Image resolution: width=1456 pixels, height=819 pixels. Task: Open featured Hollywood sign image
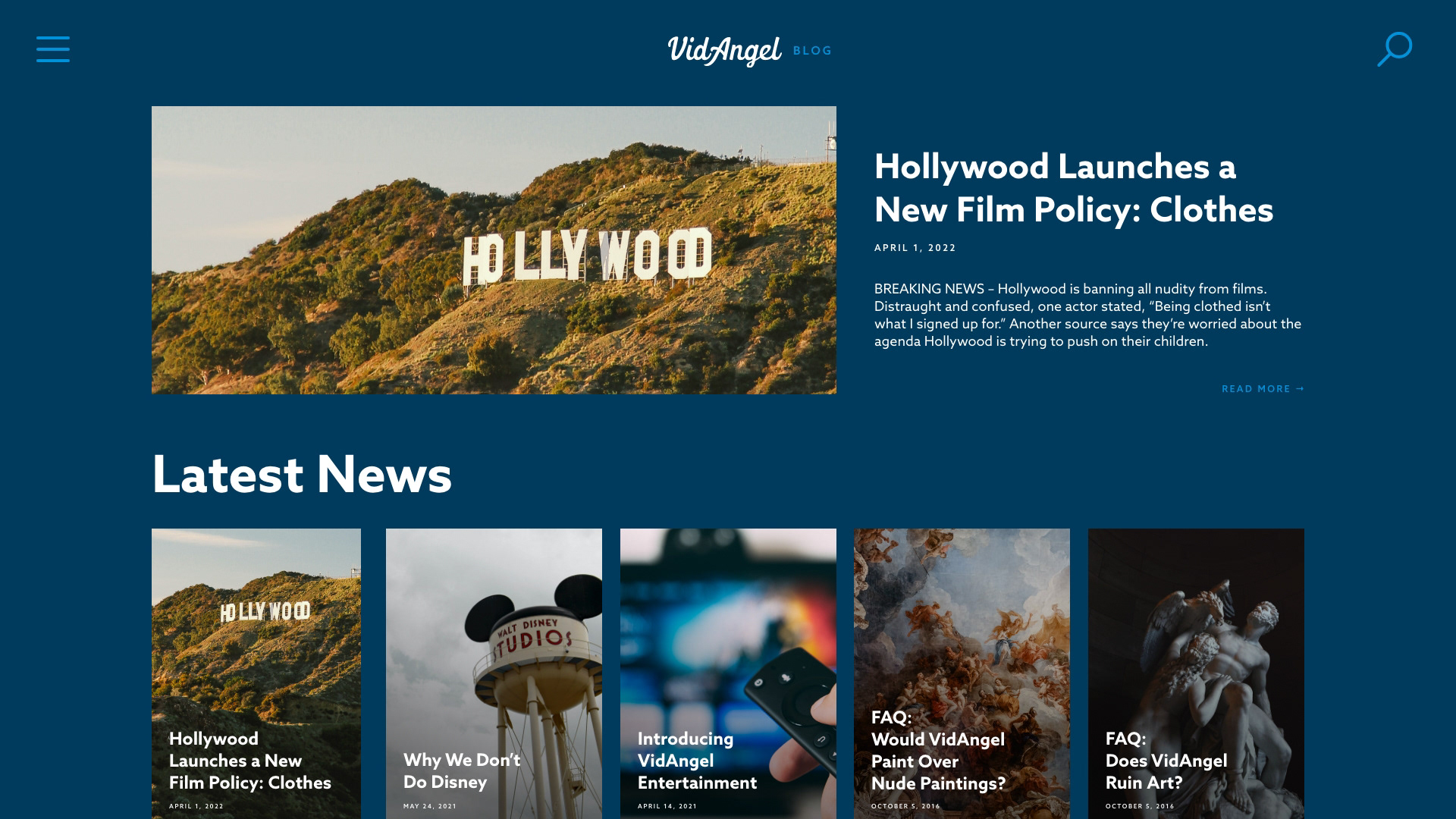click(x=494, y=250)
